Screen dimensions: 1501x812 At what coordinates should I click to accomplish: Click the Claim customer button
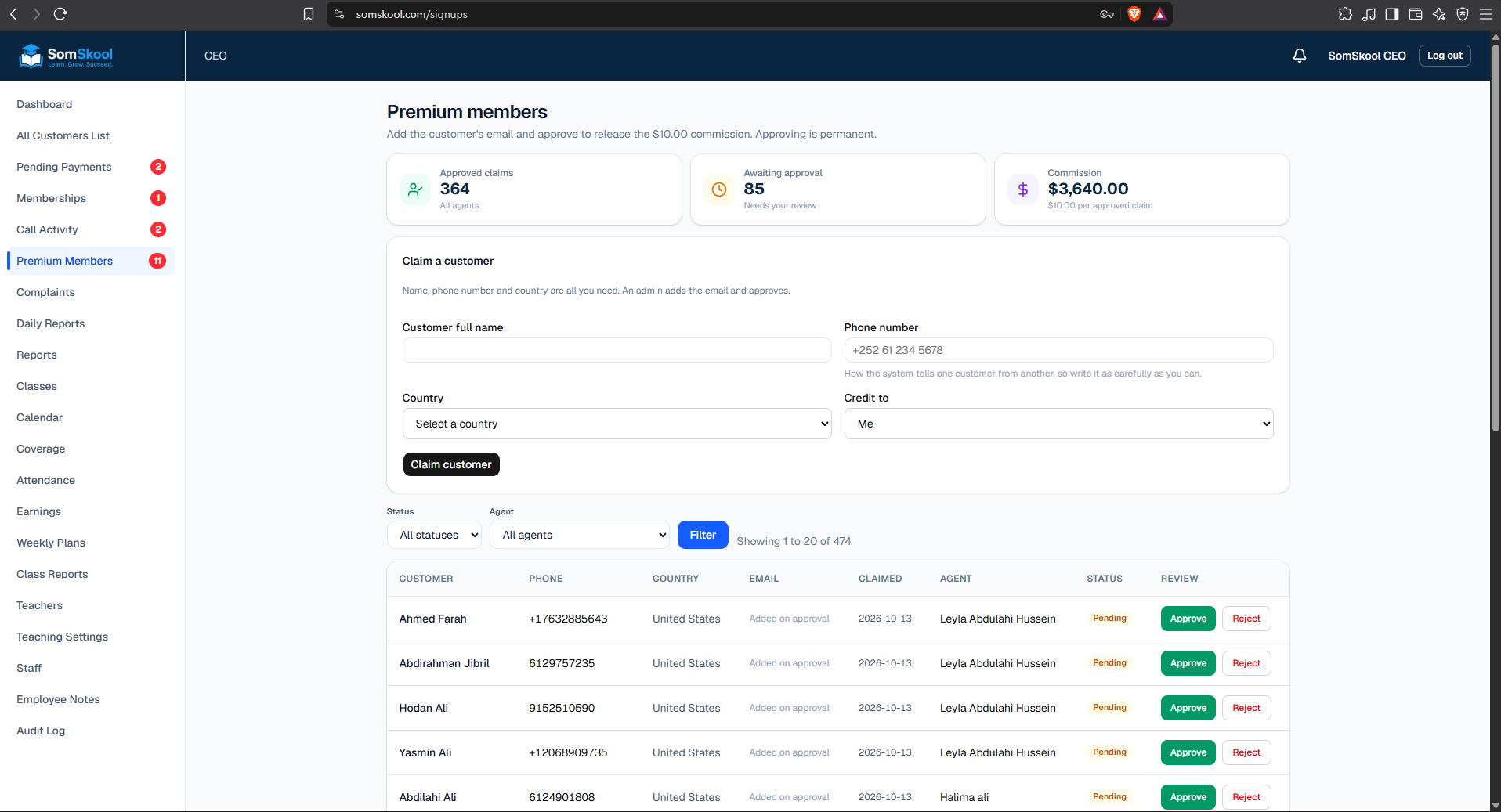coord(451,464)
